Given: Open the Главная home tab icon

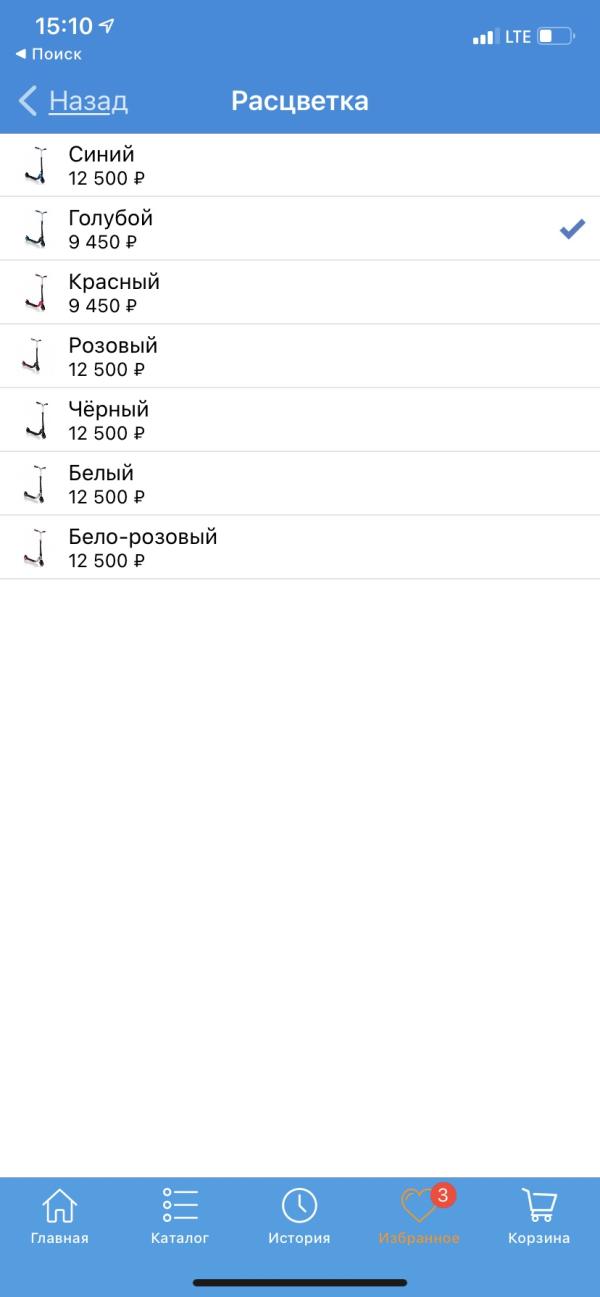Looking at the screenshot, I should [60, 1205].
